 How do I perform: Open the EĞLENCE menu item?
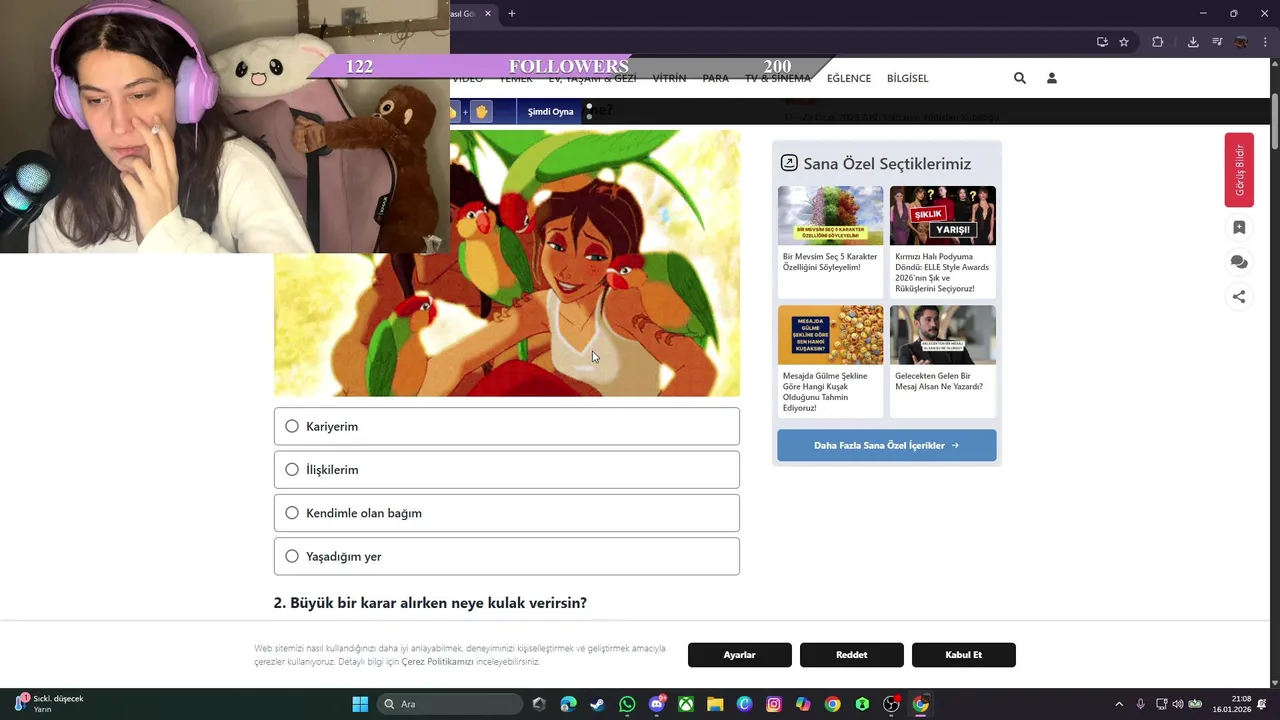coord(849,78)
